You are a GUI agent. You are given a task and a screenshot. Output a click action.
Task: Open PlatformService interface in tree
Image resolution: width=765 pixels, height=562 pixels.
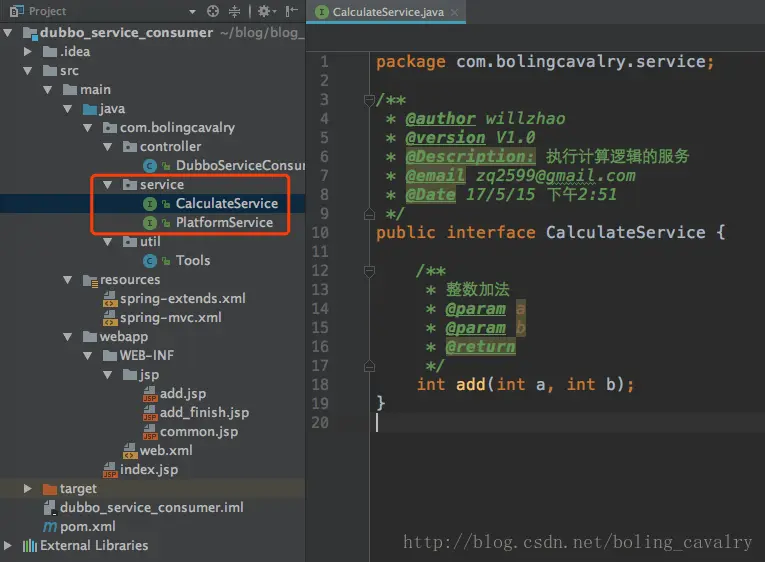(224, 222)
